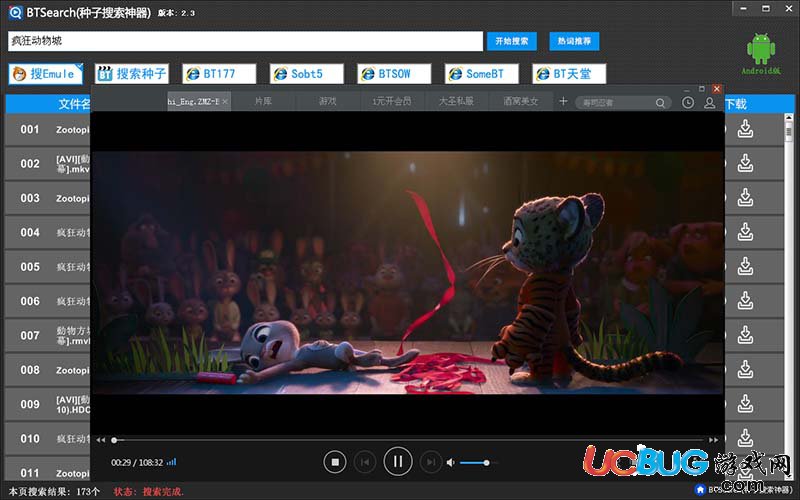Download search result row 010
This screenshot has width=800, height=500.
click(x=745, y=438)
